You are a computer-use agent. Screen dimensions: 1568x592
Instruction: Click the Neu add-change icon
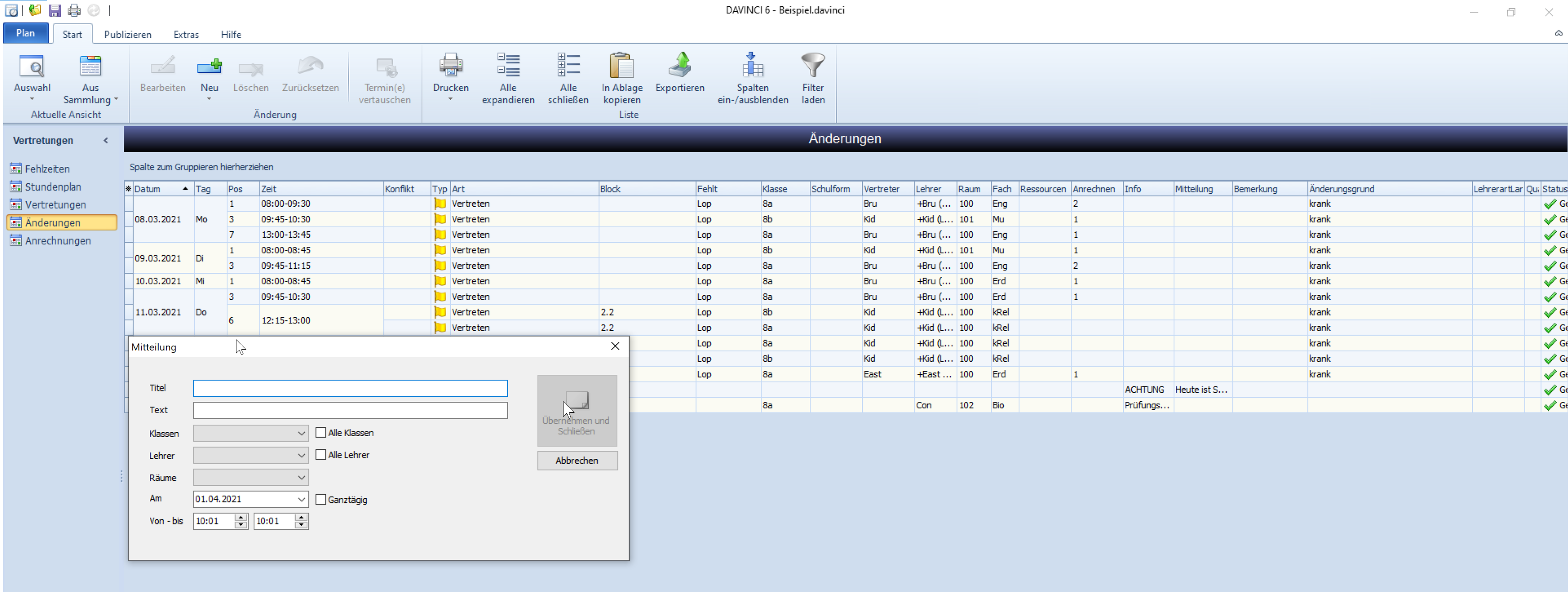(x=209, y=66)
